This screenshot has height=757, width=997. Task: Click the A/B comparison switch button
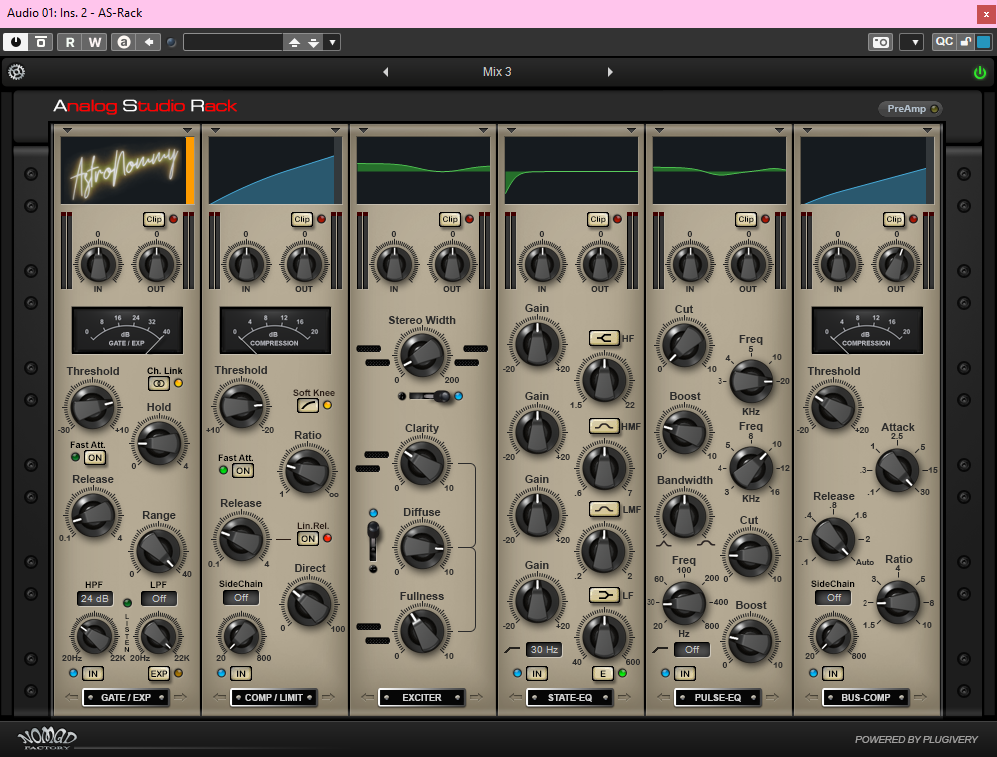point(124,42)
